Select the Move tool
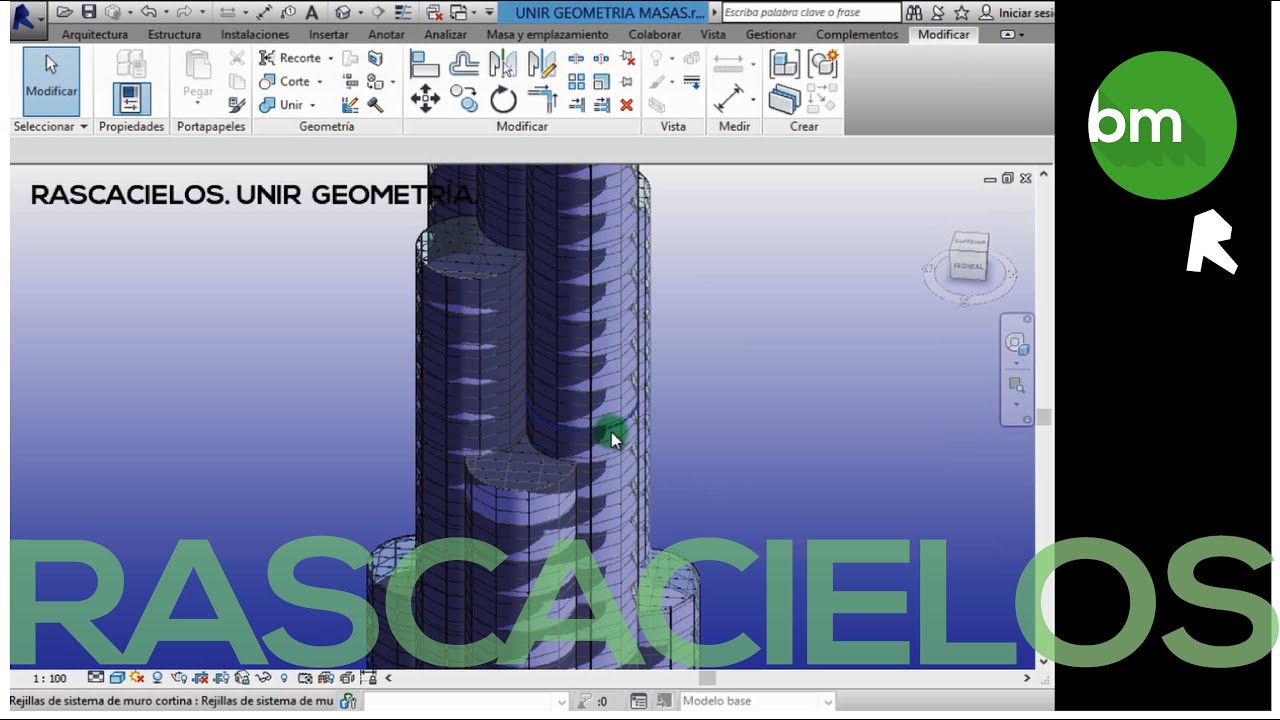 pos(424,99)
